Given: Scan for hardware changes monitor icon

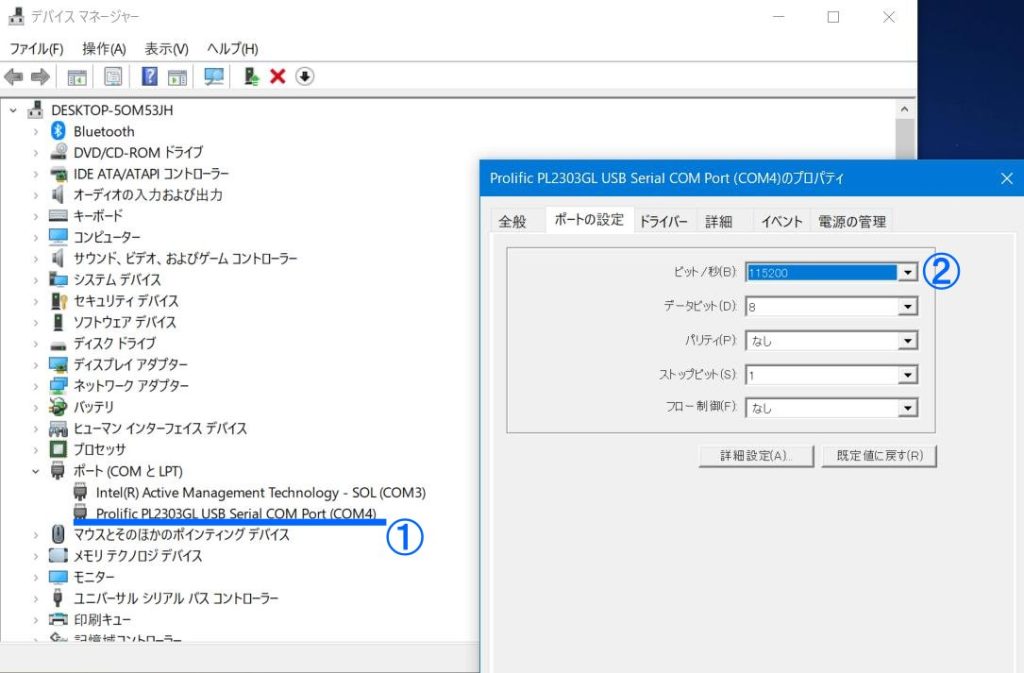Looking at the screenshot, I should coord(214,77).
